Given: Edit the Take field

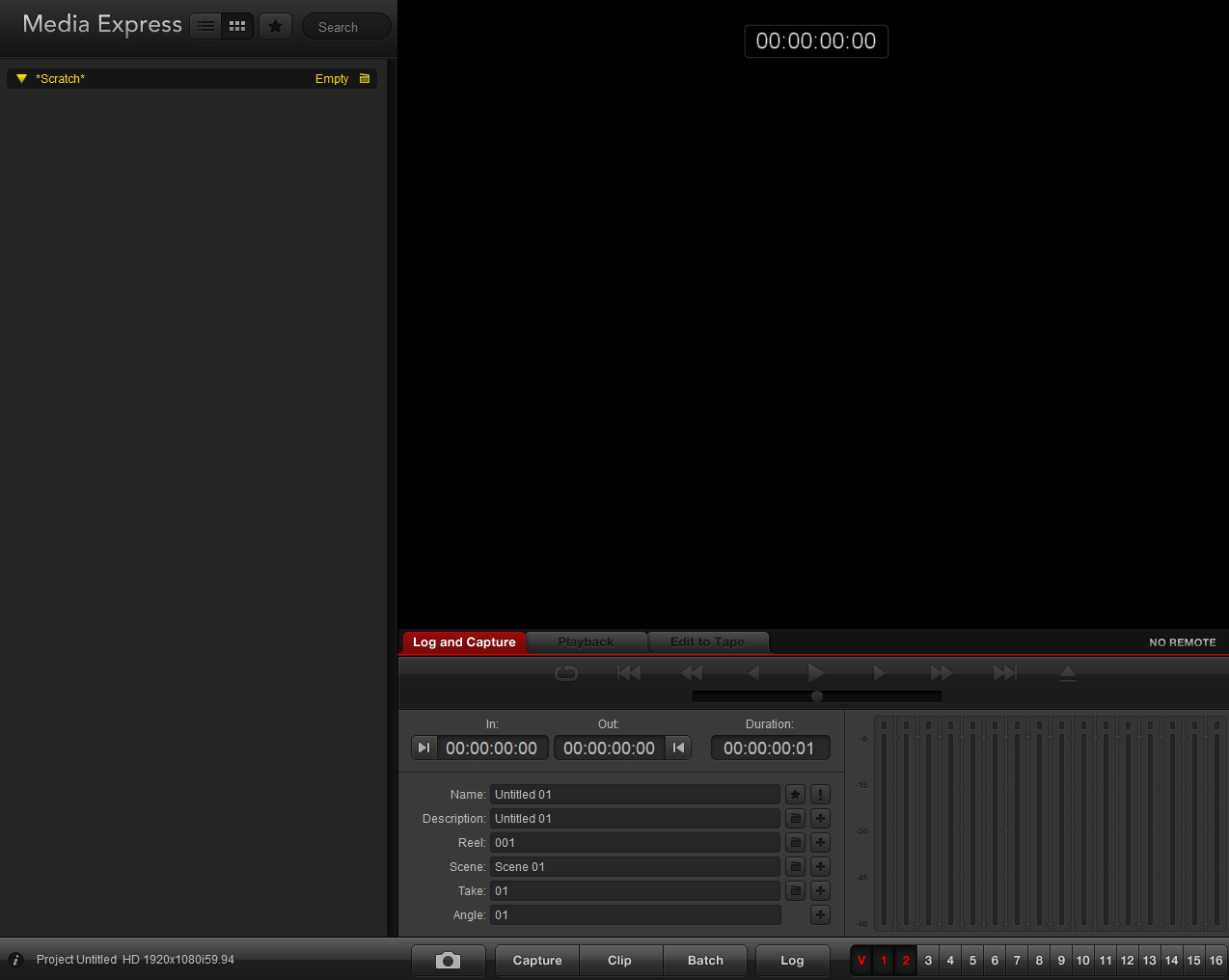Looking at the screenshot, I should (x=635, y=891).
